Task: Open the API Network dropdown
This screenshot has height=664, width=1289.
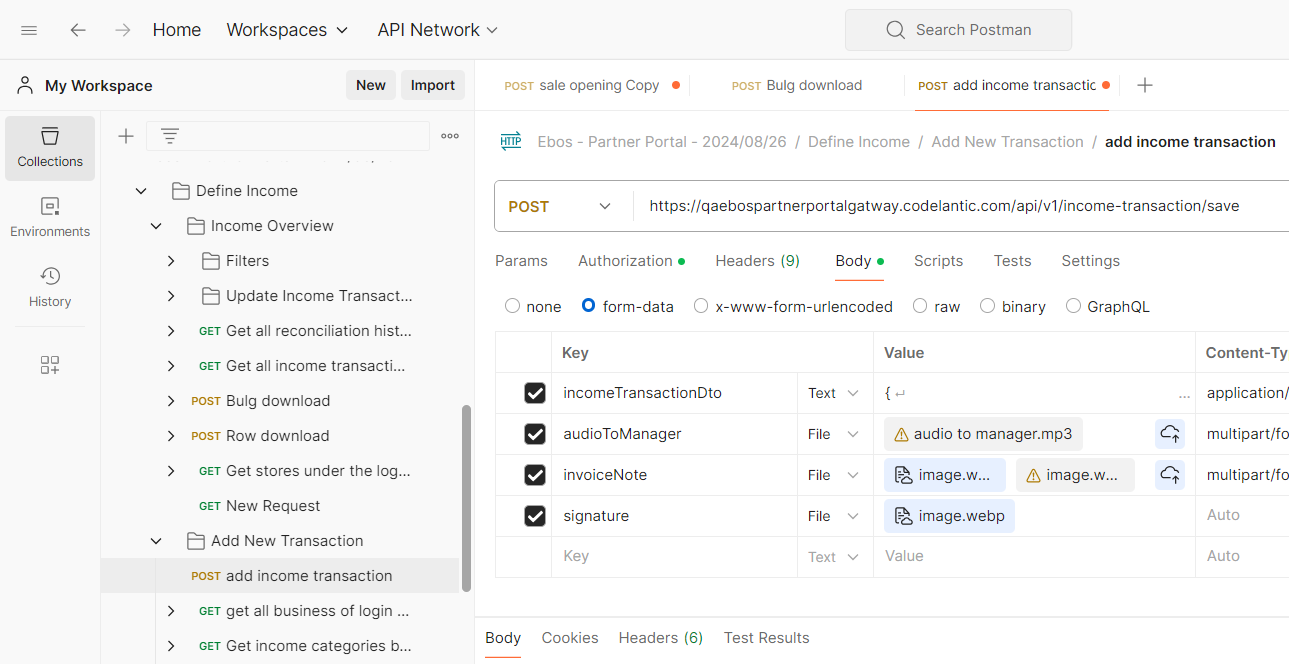Action: (438, 30)
